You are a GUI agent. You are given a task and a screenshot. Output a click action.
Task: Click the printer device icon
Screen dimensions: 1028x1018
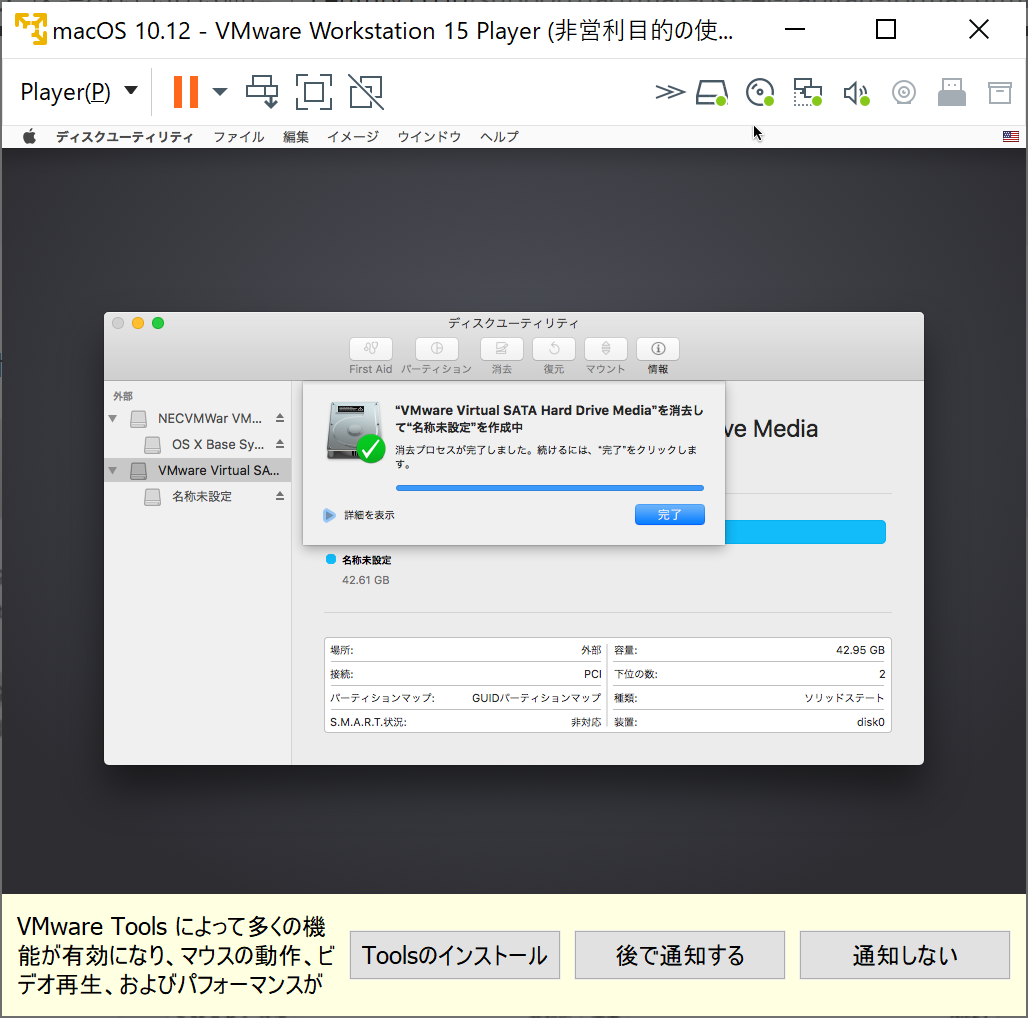1000,92
